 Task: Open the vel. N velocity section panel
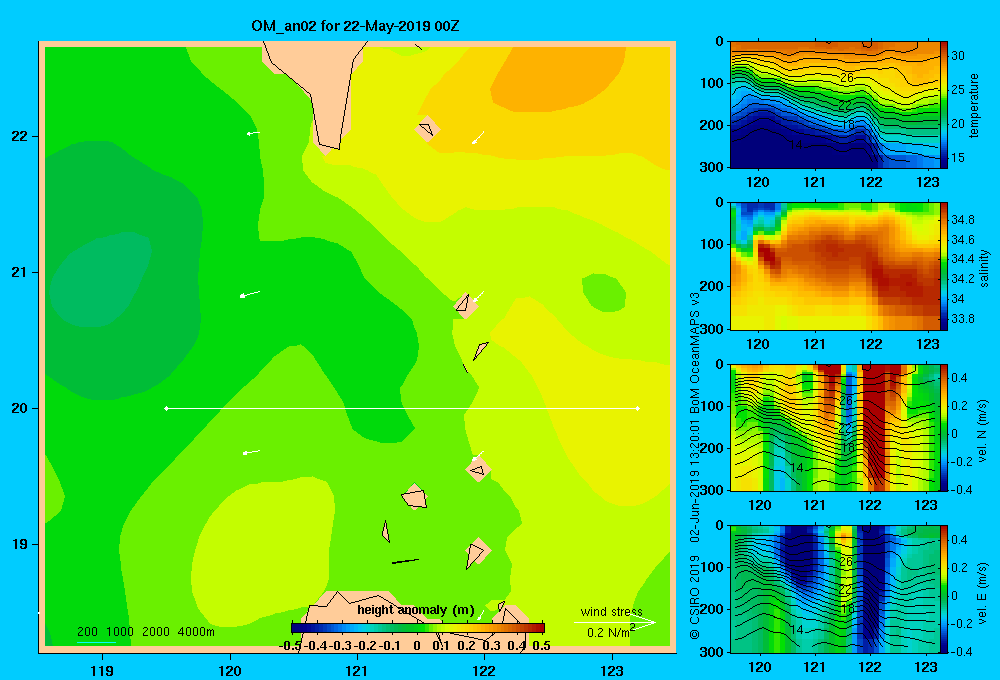(835, 427)
